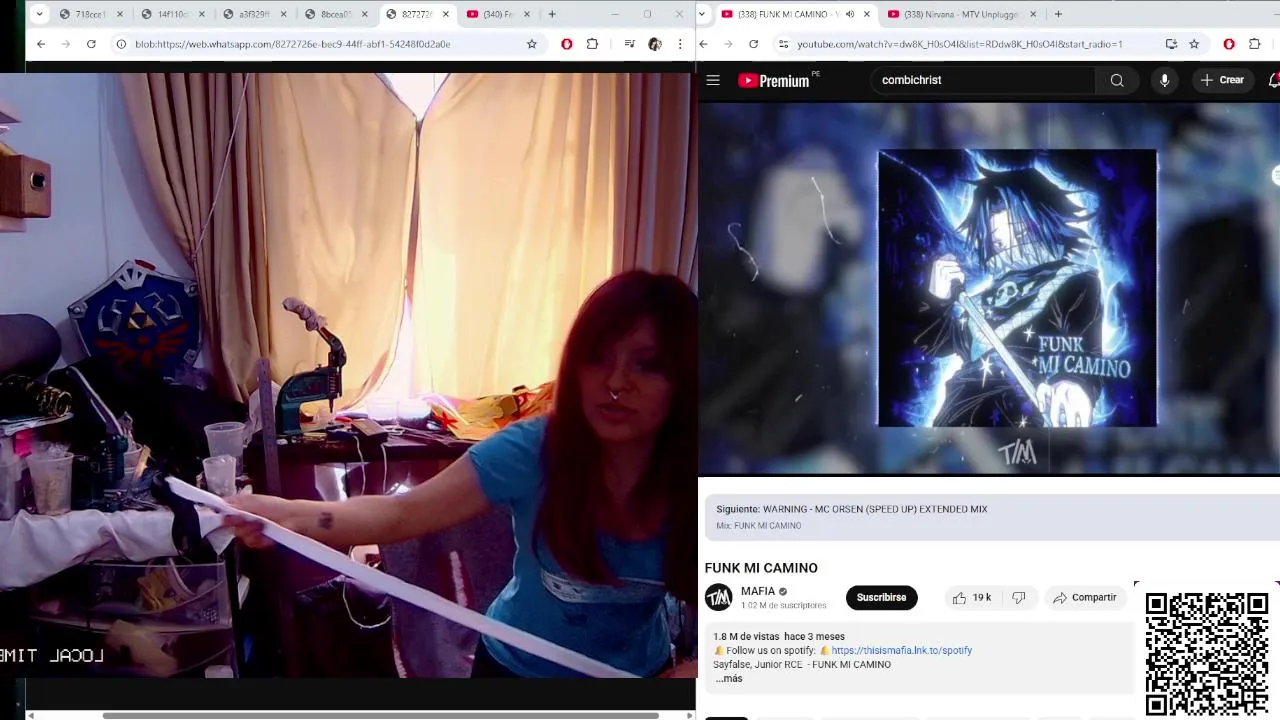
Task: Click the 'FUNK MI CAMINO' video title
Action: pos(761,568)
